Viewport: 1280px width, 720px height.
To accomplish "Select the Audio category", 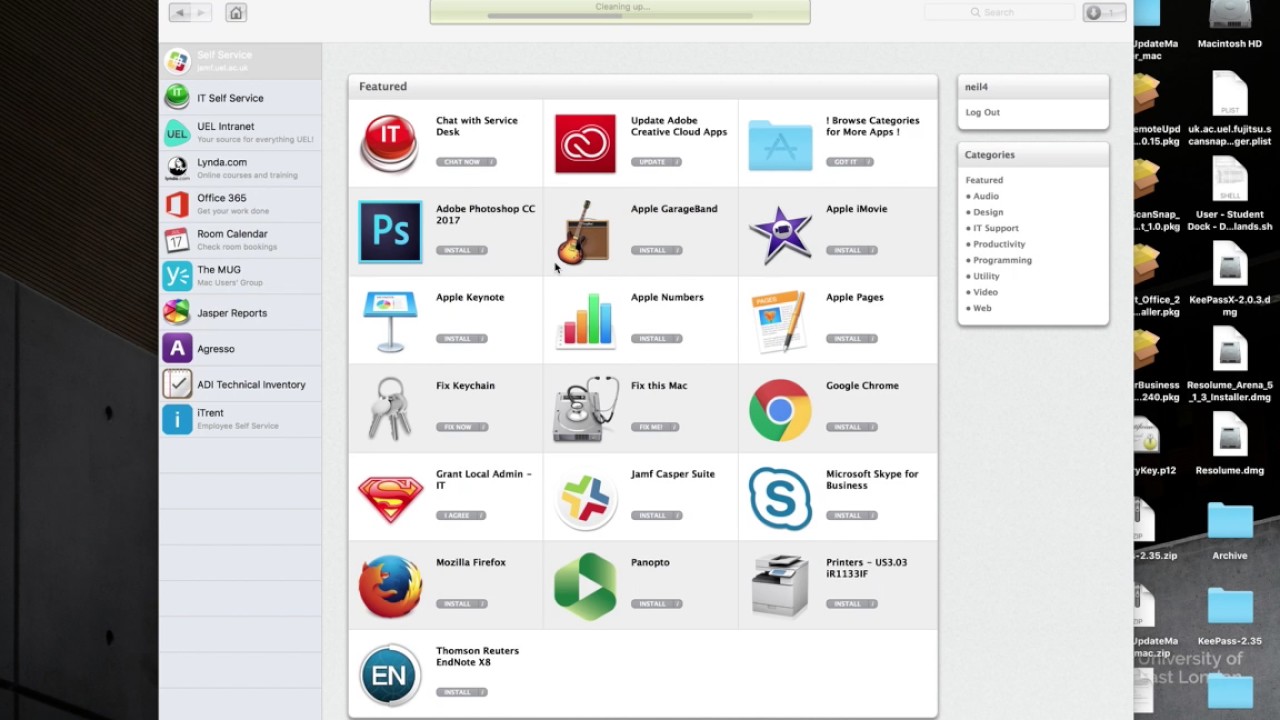I will pyautogui.click(x=986, y=196).
